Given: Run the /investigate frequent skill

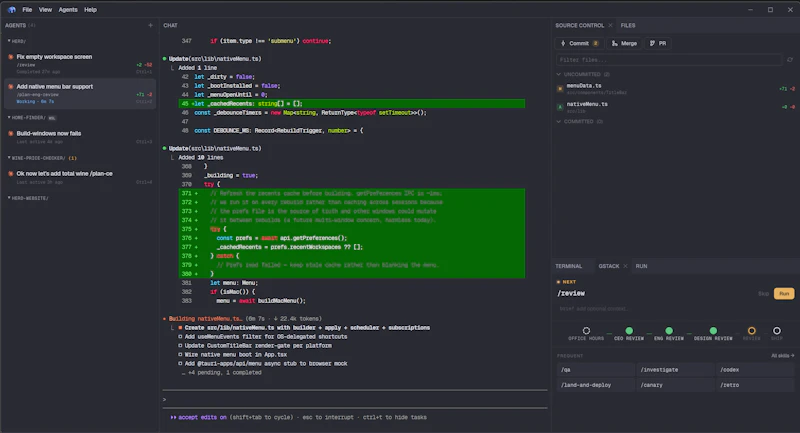Looking at the screenshot, I should [674, 370].
